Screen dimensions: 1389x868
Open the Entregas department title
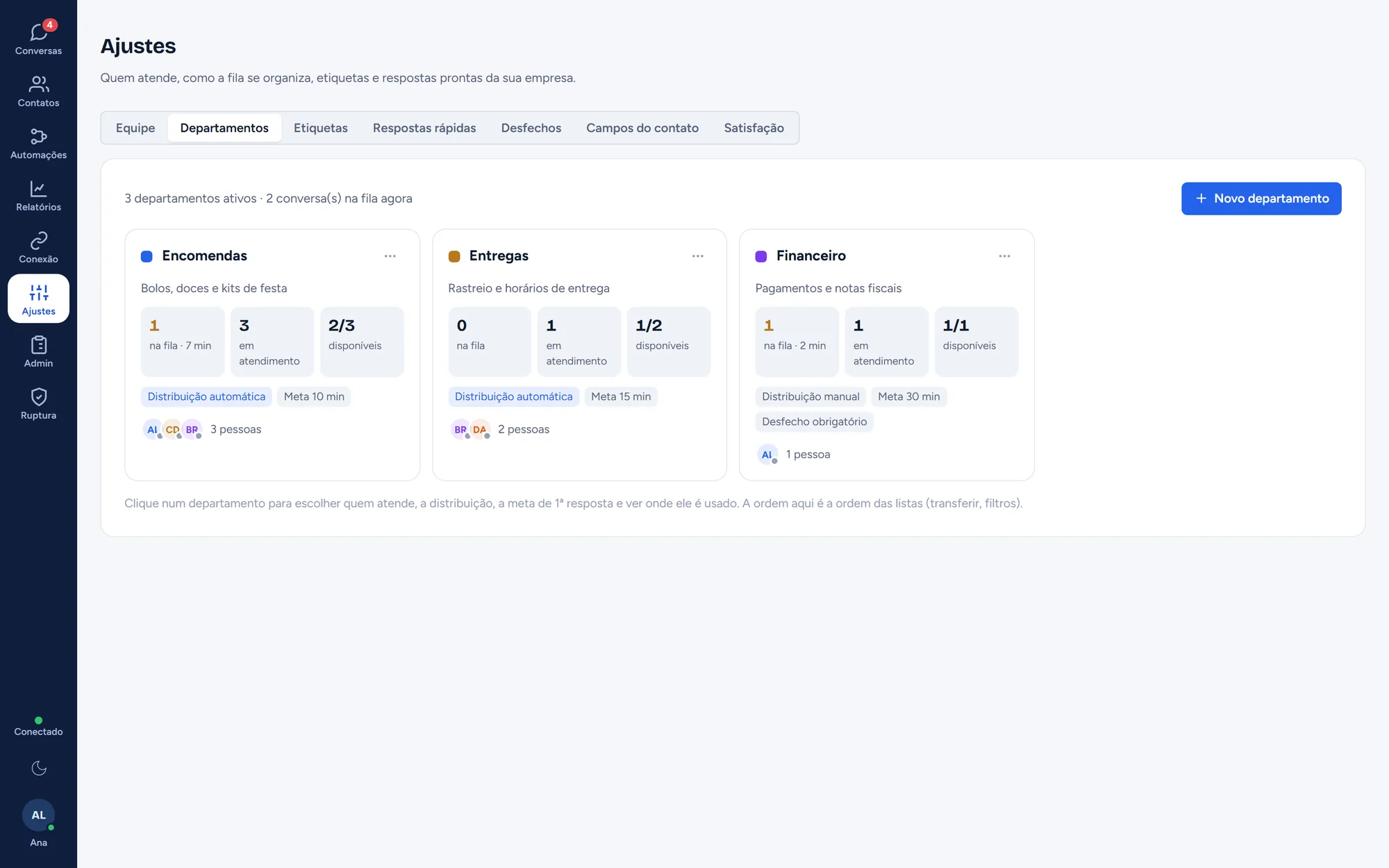click(499, 256)
